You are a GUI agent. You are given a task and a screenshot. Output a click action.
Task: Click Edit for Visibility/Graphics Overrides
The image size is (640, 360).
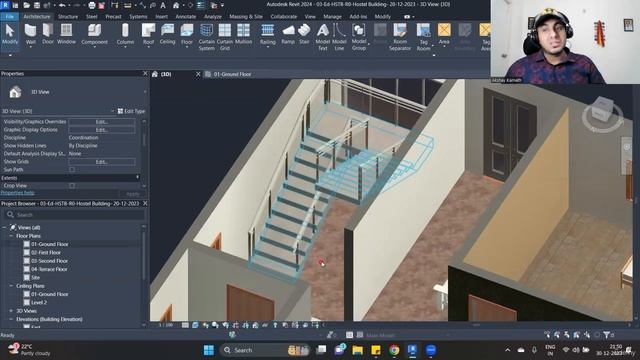tap(102, 122)
